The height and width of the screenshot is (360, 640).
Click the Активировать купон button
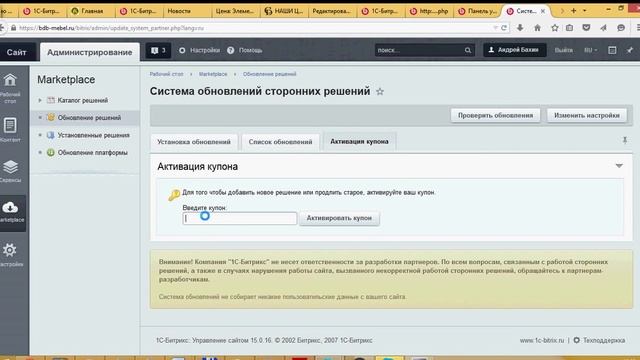[339, 218]
